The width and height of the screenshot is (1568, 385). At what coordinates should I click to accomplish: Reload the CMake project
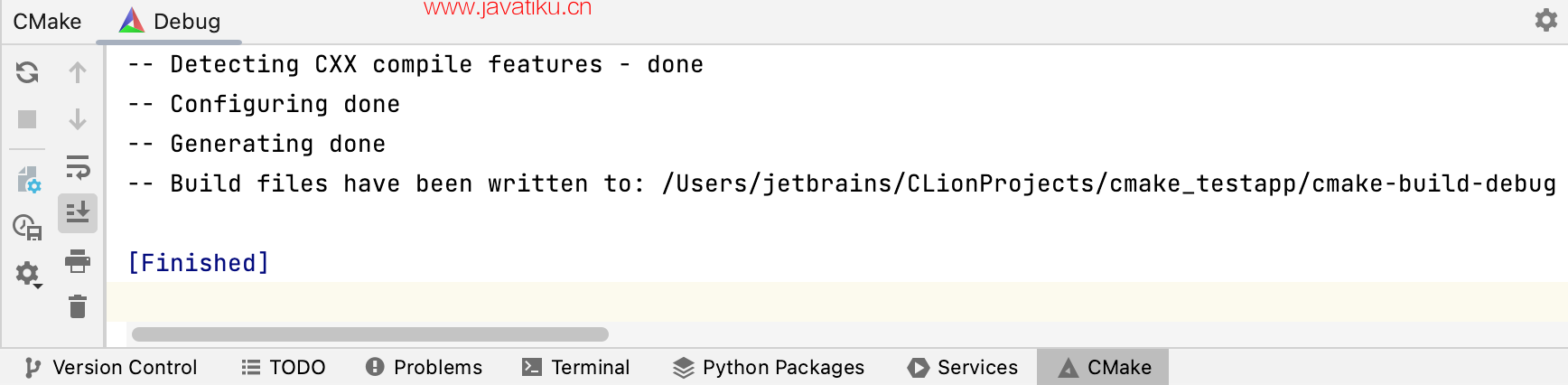[x=27, y=72]
